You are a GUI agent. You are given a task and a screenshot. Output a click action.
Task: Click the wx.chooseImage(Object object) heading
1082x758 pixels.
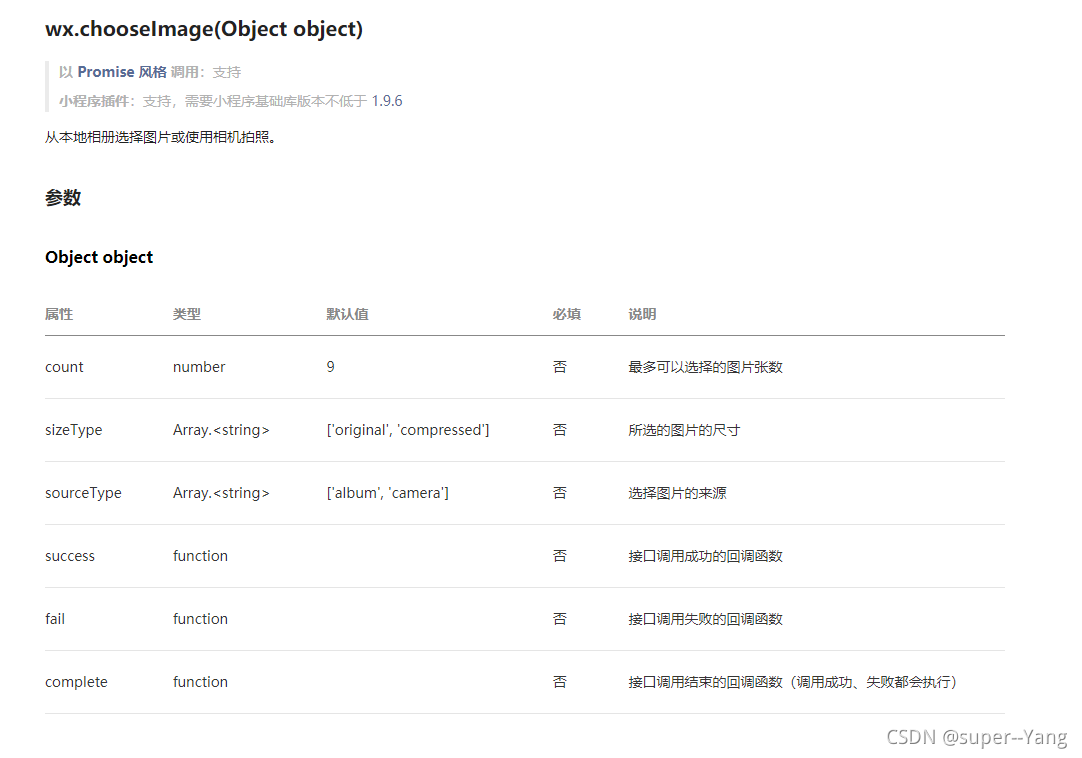point(204,29)
